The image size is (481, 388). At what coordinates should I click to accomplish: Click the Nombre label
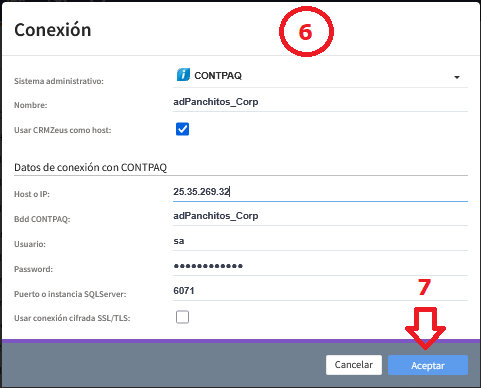click(x=30, y=105)
